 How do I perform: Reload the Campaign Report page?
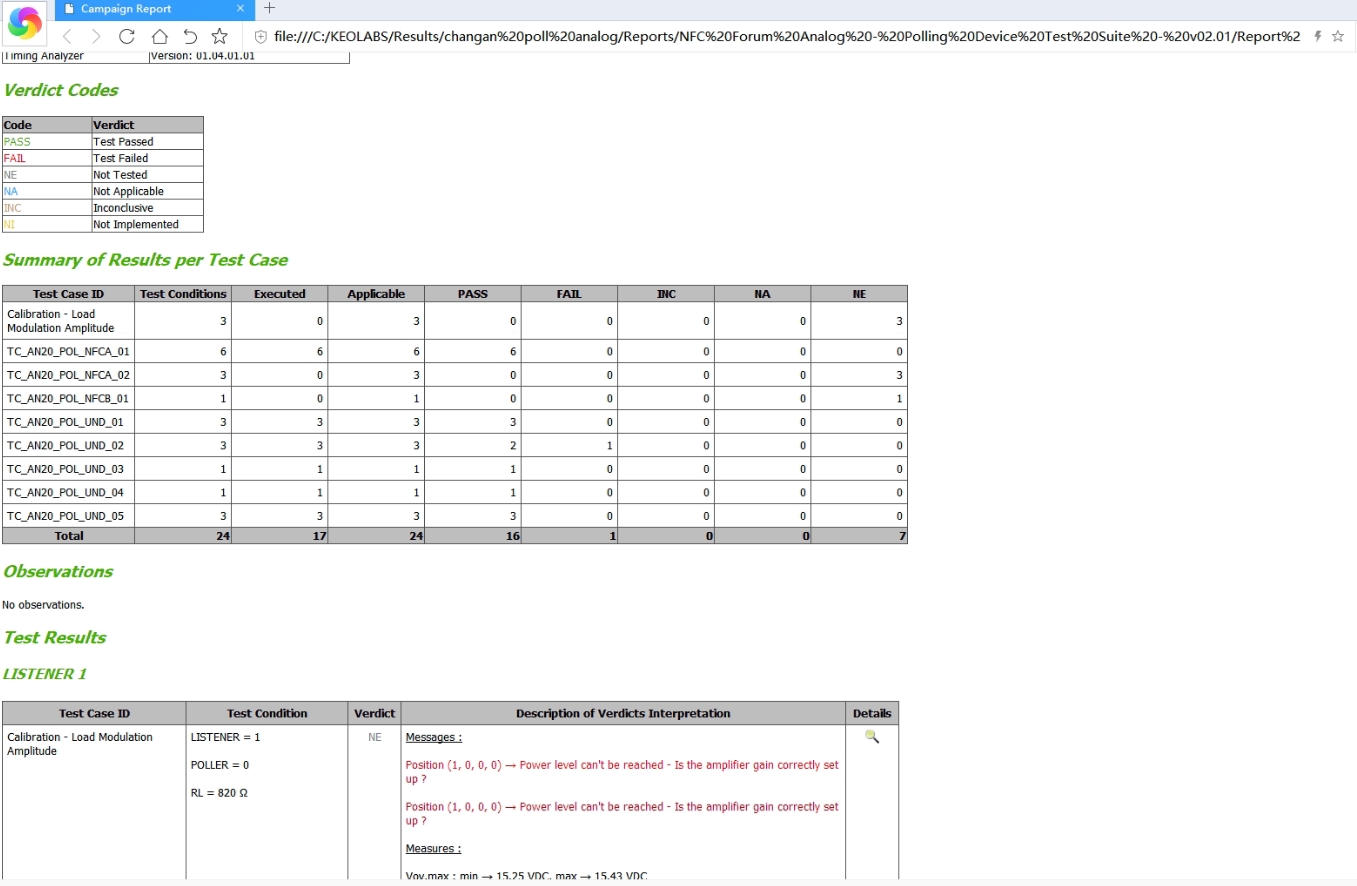click(x=127, y=36)
